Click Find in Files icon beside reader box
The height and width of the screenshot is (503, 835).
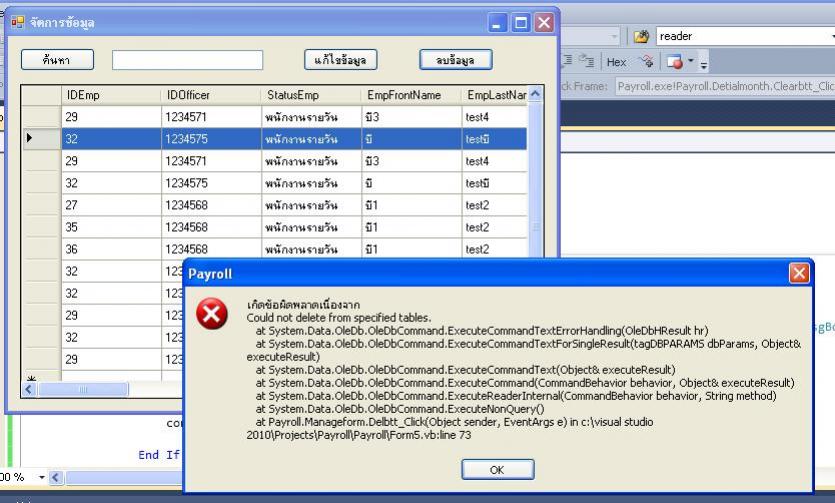[642, 36]
